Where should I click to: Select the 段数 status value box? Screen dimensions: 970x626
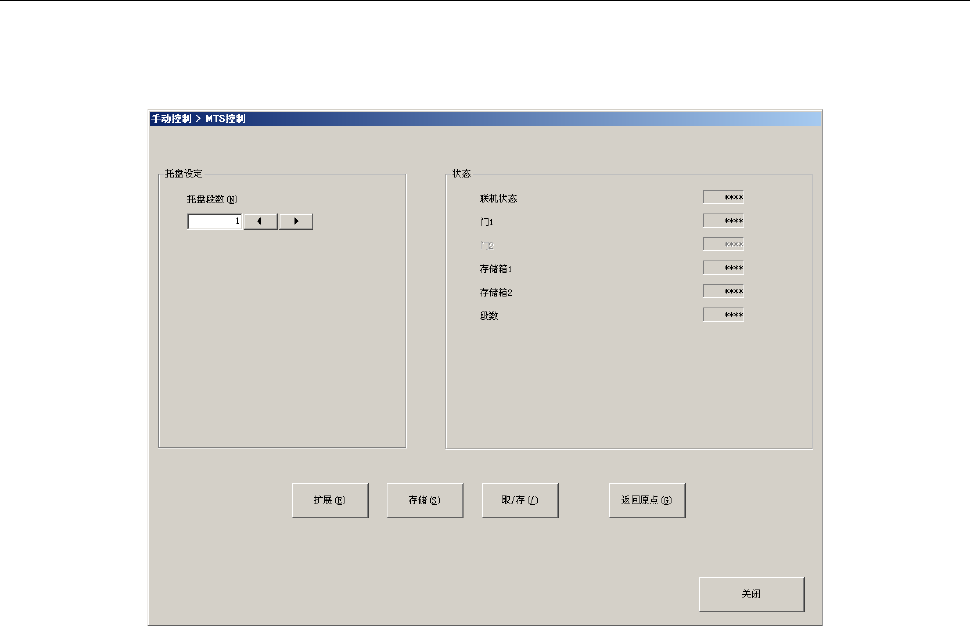click(723, 315)
